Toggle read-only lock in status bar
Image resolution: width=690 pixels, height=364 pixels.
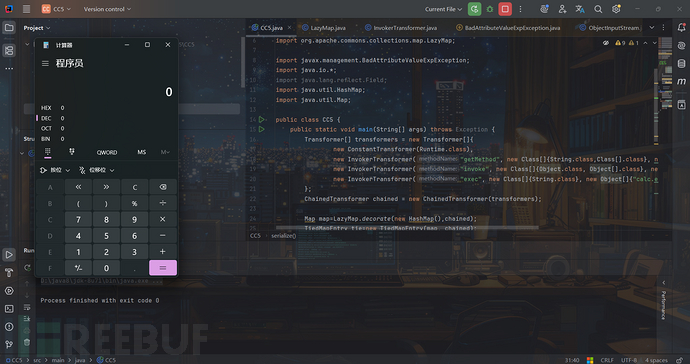point(680,360)
